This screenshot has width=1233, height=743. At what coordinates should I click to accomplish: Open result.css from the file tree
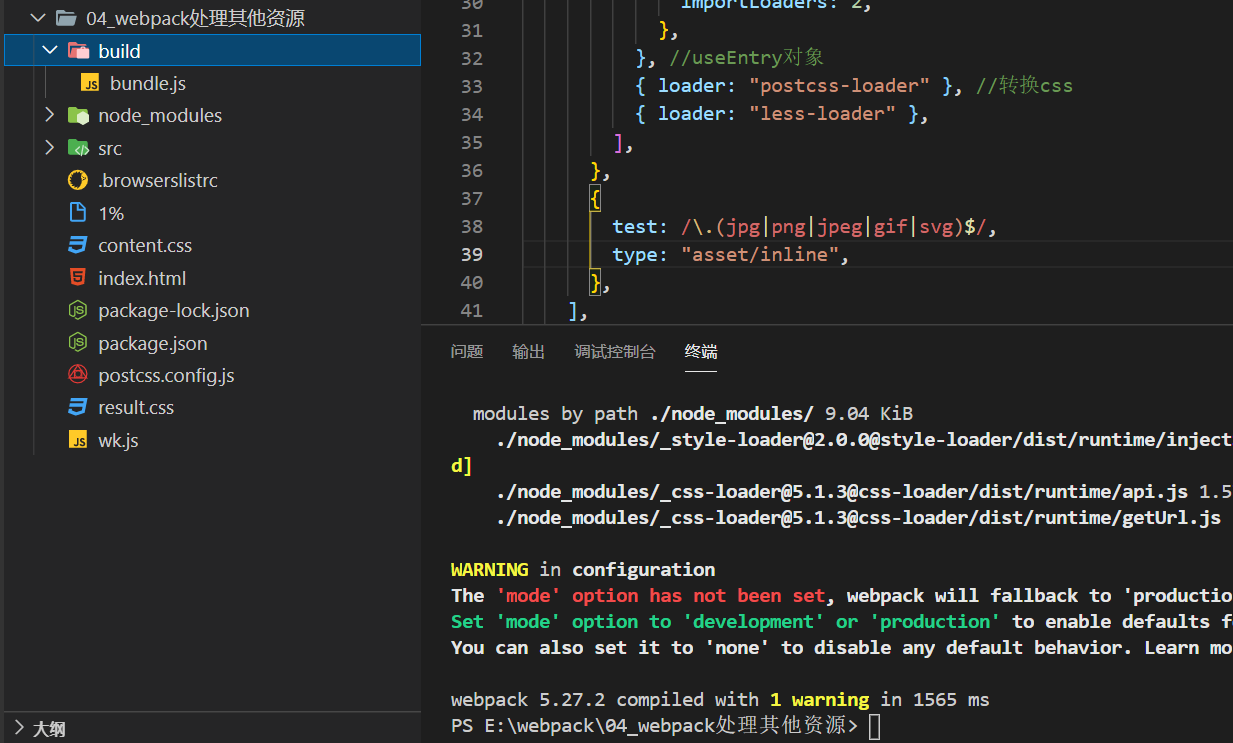[x=136, y=407]
